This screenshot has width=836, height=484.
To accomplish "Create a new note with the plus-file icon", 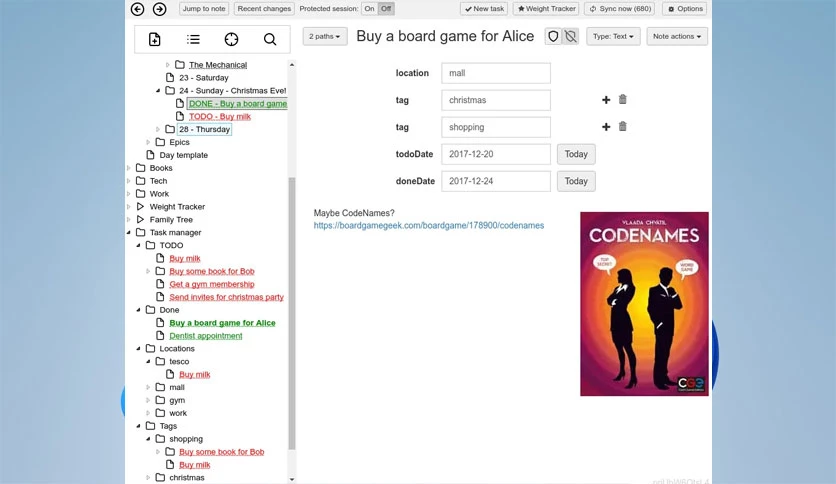I will tap(155, 39).
